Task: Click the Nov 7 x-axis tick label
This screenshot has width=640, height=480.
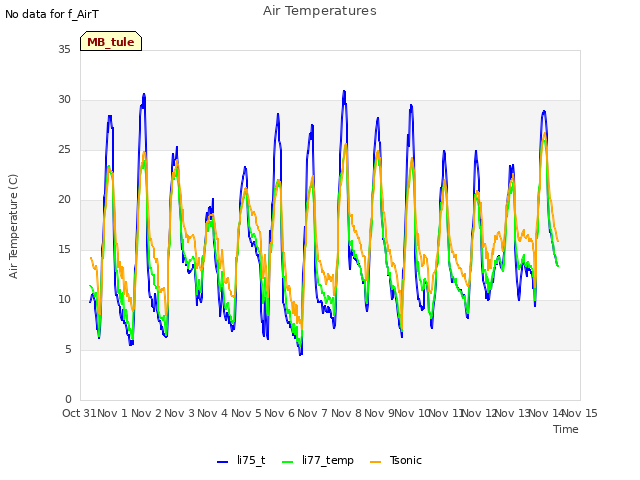Action: click(313, 413)
